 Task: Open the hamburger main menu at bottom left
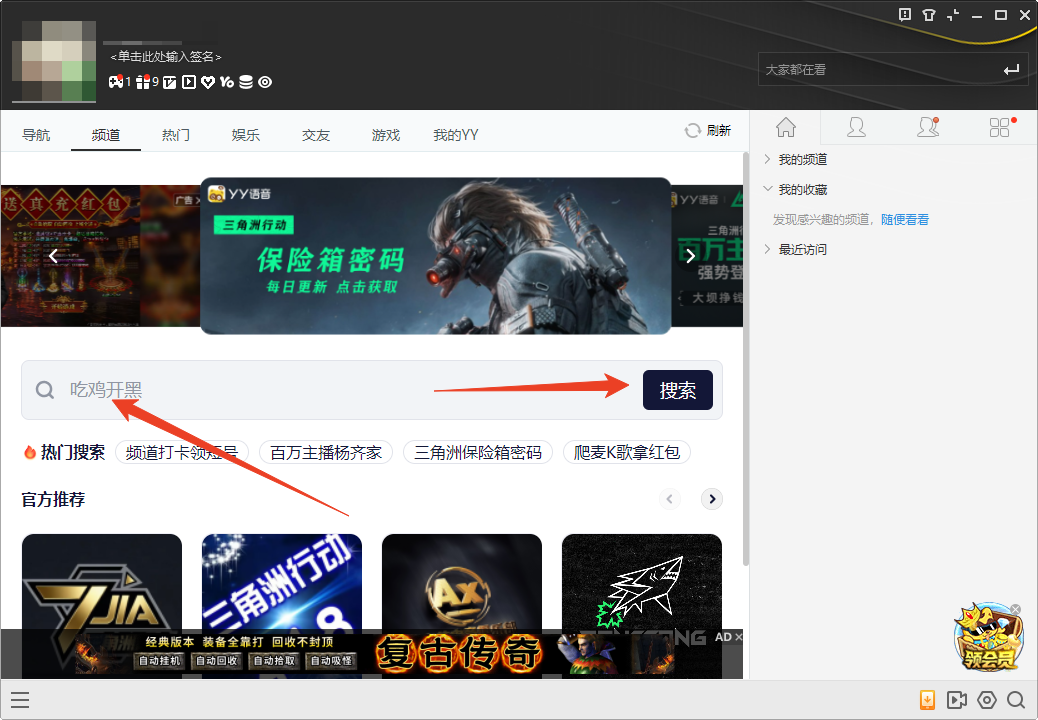20,699
